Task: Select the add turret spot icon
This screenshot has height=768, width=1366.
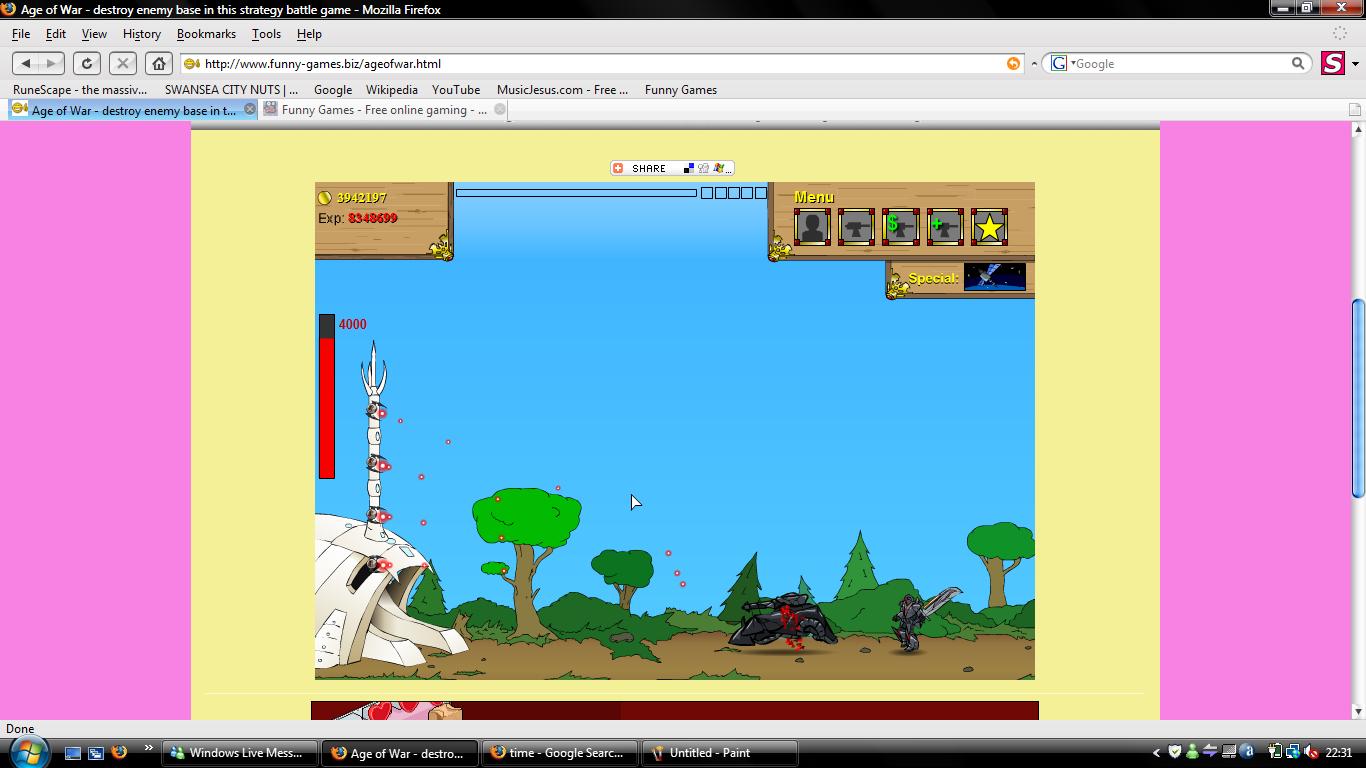Action: click(x=945, y=227)
